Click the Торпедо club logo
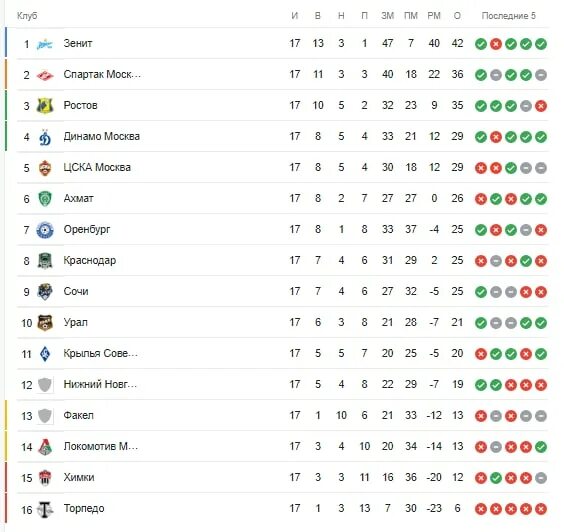 click(45, 509)
